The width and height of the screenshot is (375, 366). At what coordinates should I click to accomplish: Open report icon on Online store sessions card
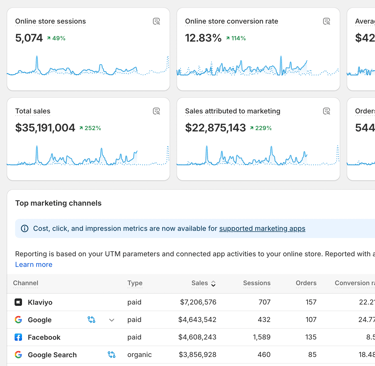click(x=156, y=22)
